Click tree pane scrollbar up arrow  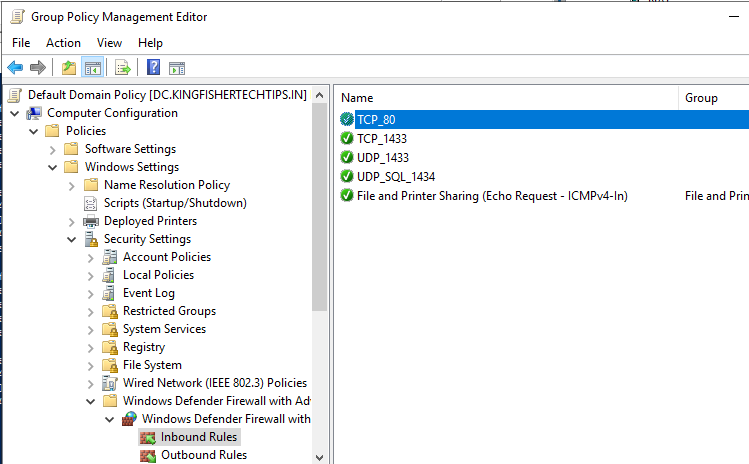320,95
